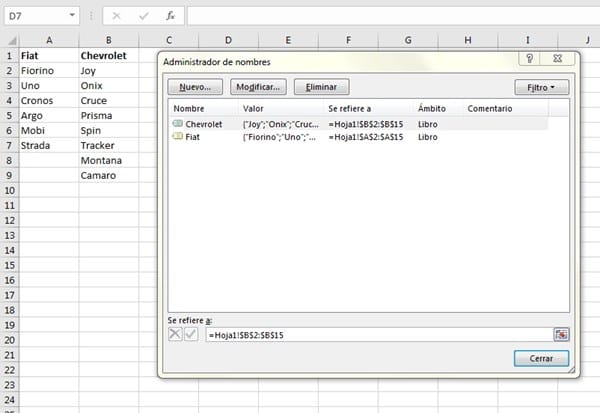Click the formula bar cancel X icon
Viewport: 600px width, 413px height.
tap(117, 16)
